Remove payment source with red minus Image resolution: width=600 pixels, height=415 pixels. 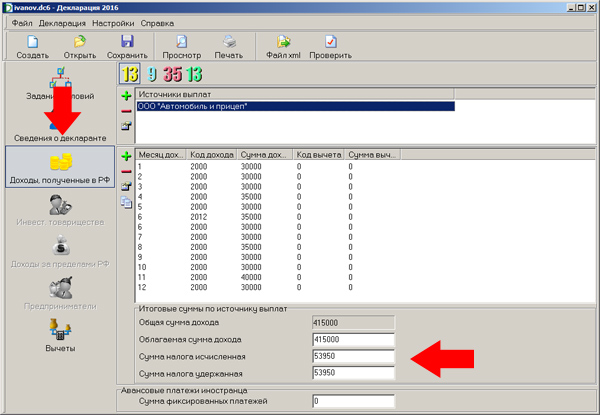(126, 111)
